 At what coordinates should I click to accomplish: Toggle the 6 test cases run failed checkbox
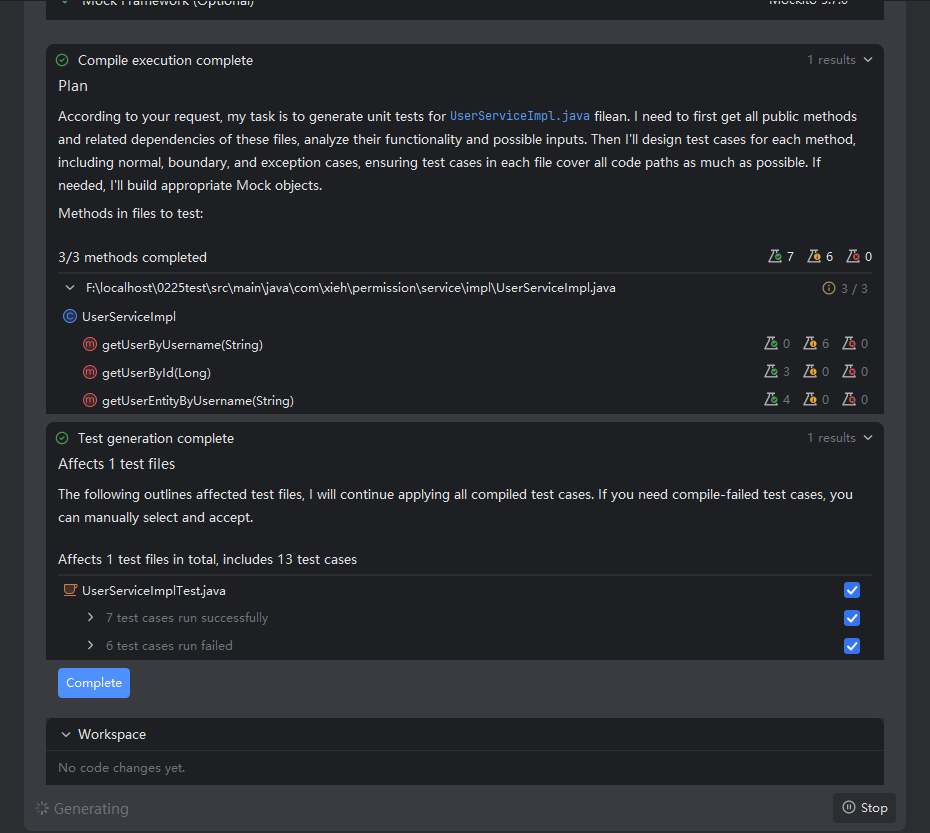click(x=852, y=647)
